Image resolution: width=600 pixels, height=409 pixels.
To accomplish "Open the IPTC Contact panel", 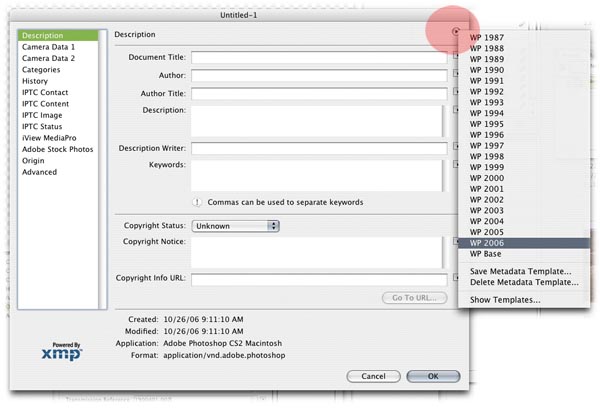I will [x=47, y=92].
